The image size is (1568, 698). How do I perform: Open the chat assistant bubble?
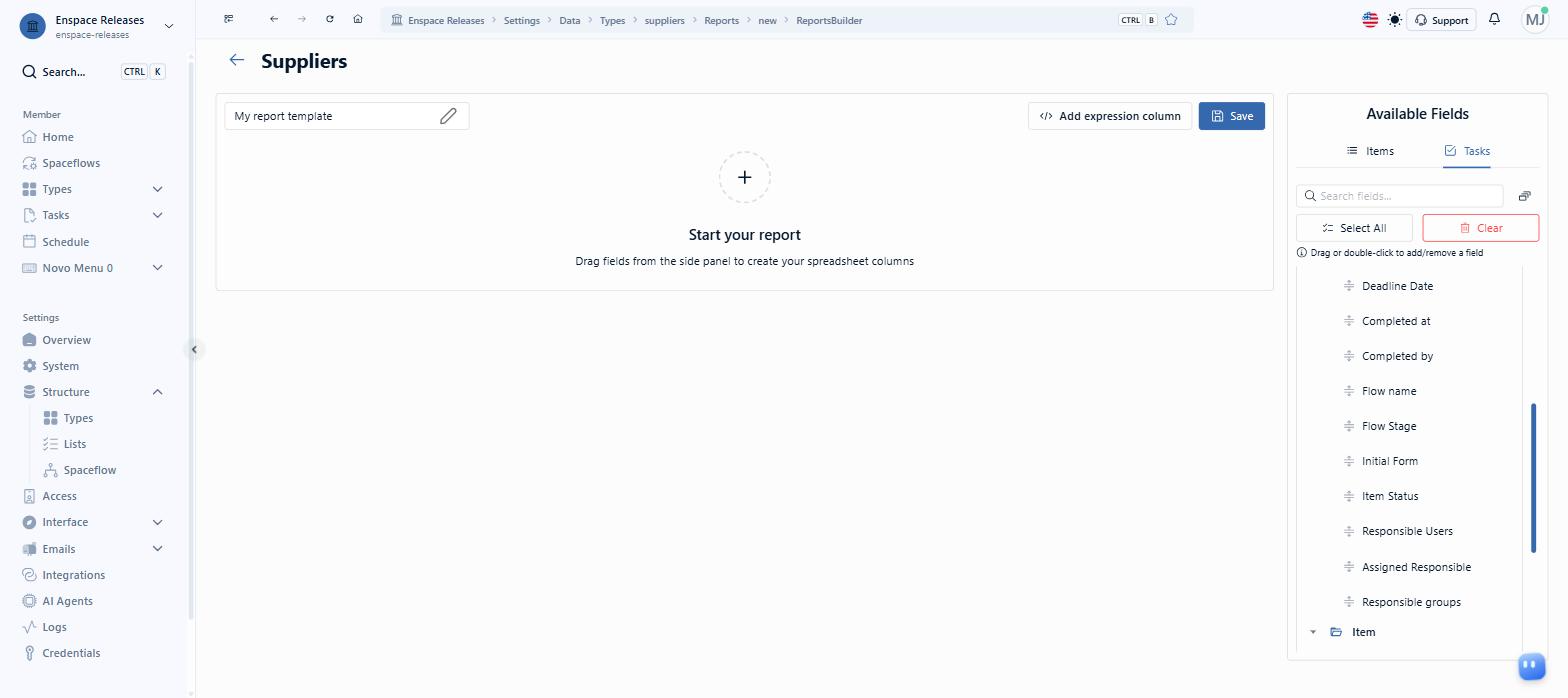coord(1531,665)
